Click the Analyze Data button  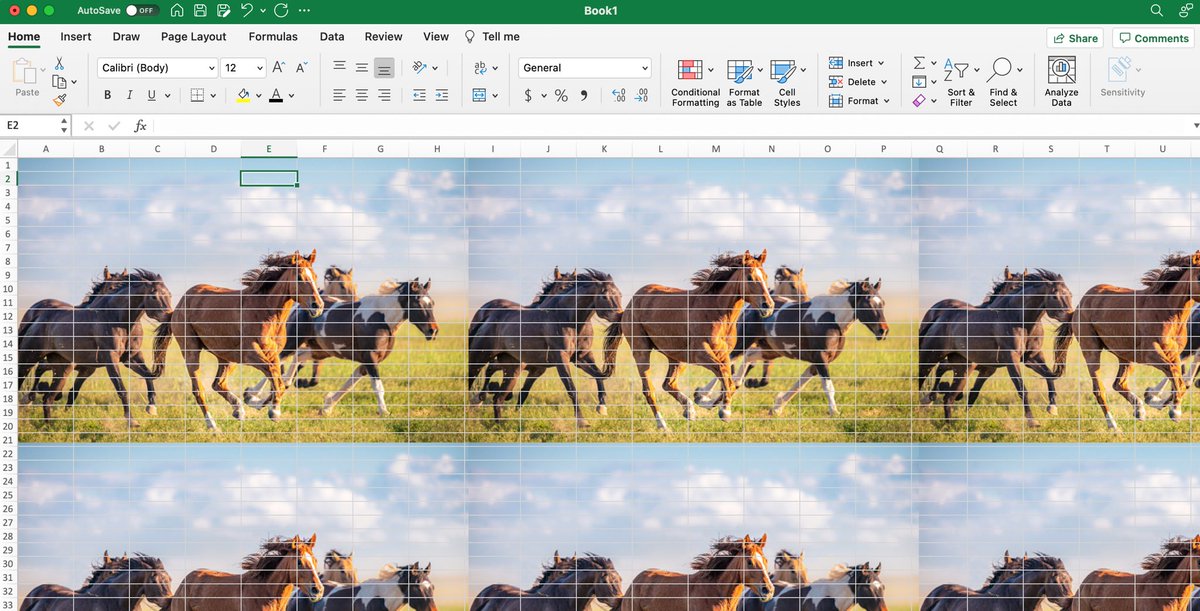(x=1062, y=82)
